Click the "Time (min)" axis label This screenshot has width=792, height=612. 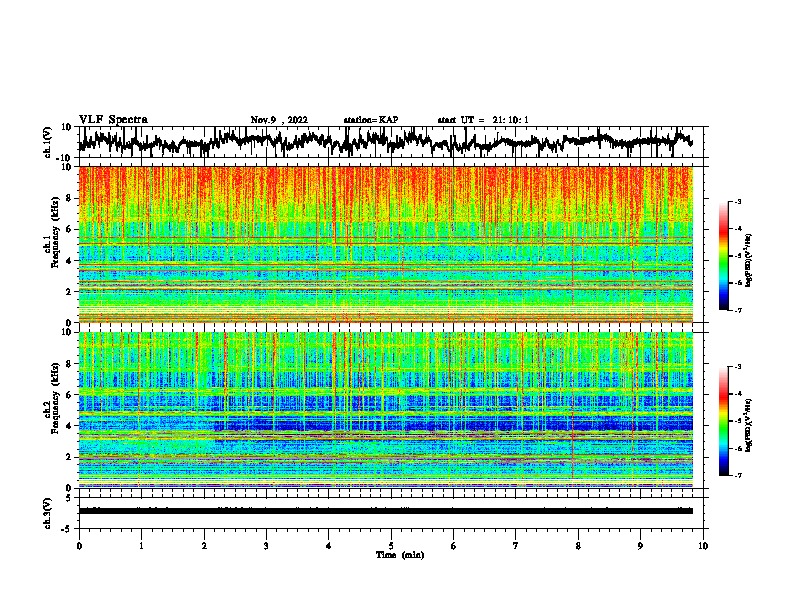coord(400,555)
